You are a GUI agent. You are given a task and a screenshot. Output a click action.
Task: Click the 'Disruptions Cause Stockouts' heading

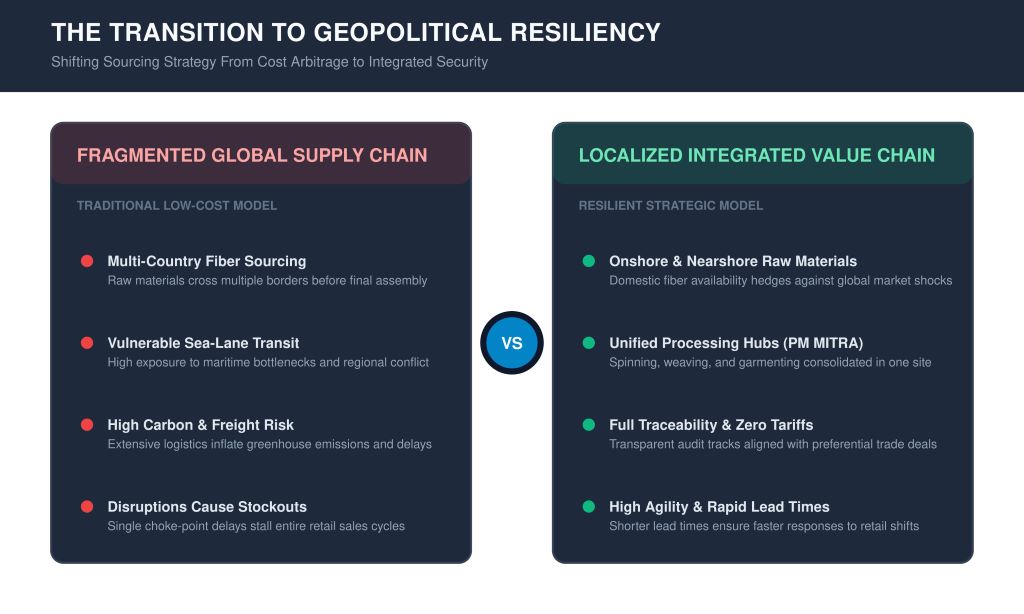(x=207, y=507)
